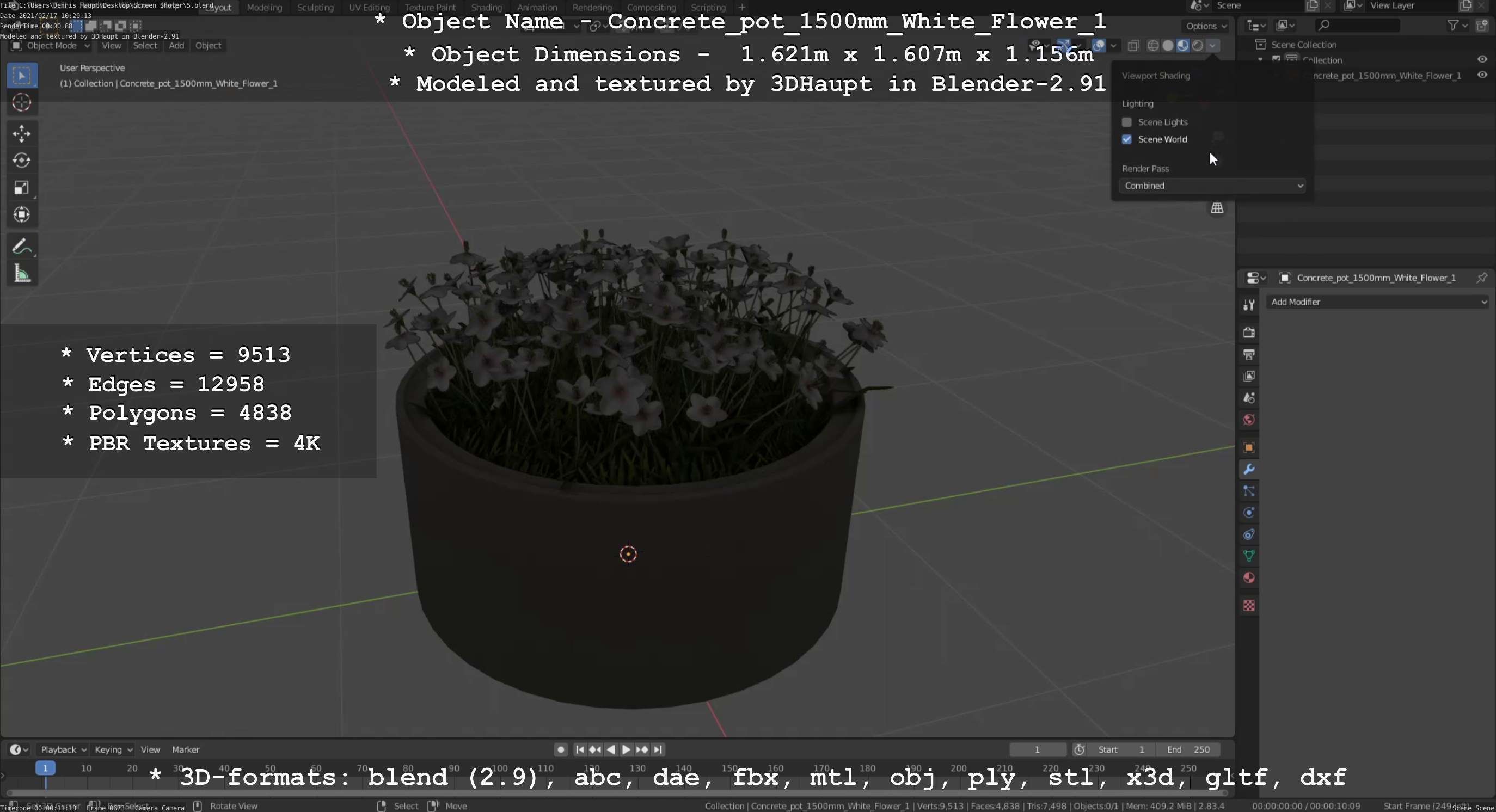Click the auto keying record button
The height and width of the screenshot is (812, 1496).
tap(560, 749)
